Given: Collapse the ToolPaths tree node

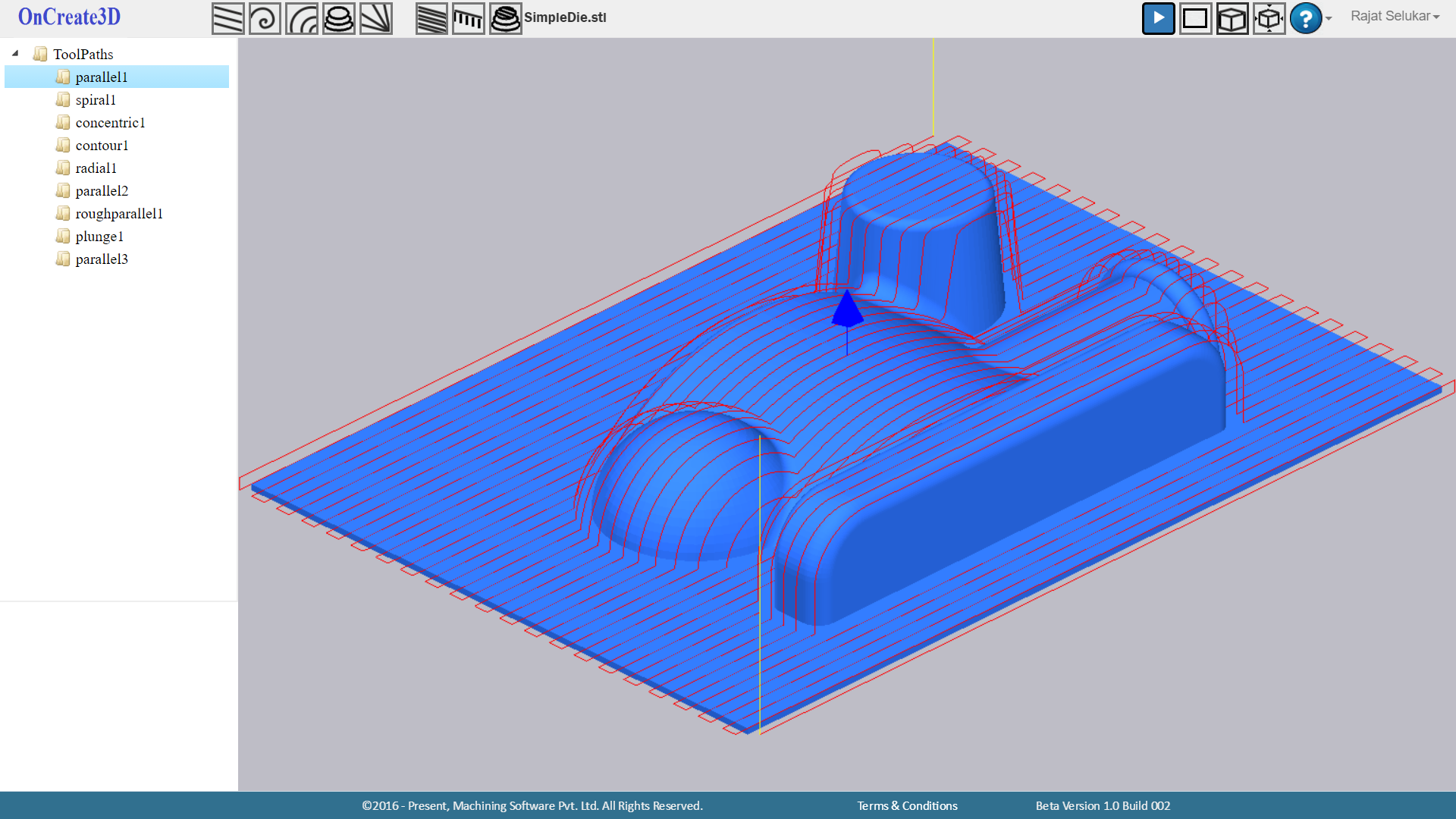Looking at the screenshot, I should click(x=15, y=53).
